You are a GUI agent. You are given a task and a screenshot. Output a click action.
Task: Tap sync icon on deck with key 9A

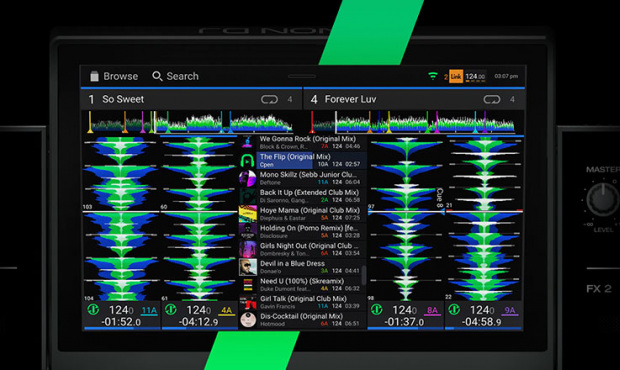click(x=454, y=310)
